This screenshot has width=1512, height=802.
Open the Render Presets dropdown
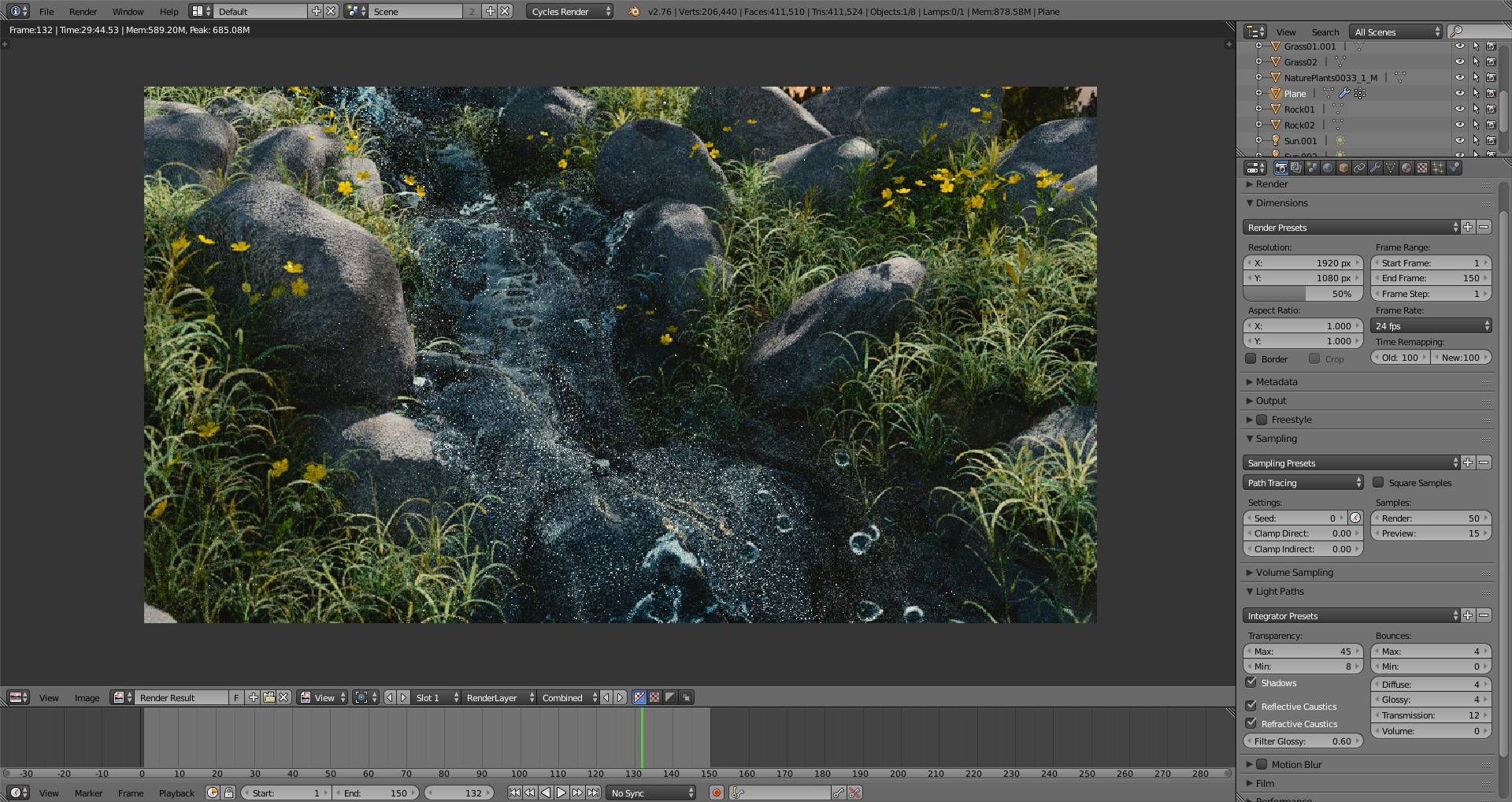point(1351,227)
